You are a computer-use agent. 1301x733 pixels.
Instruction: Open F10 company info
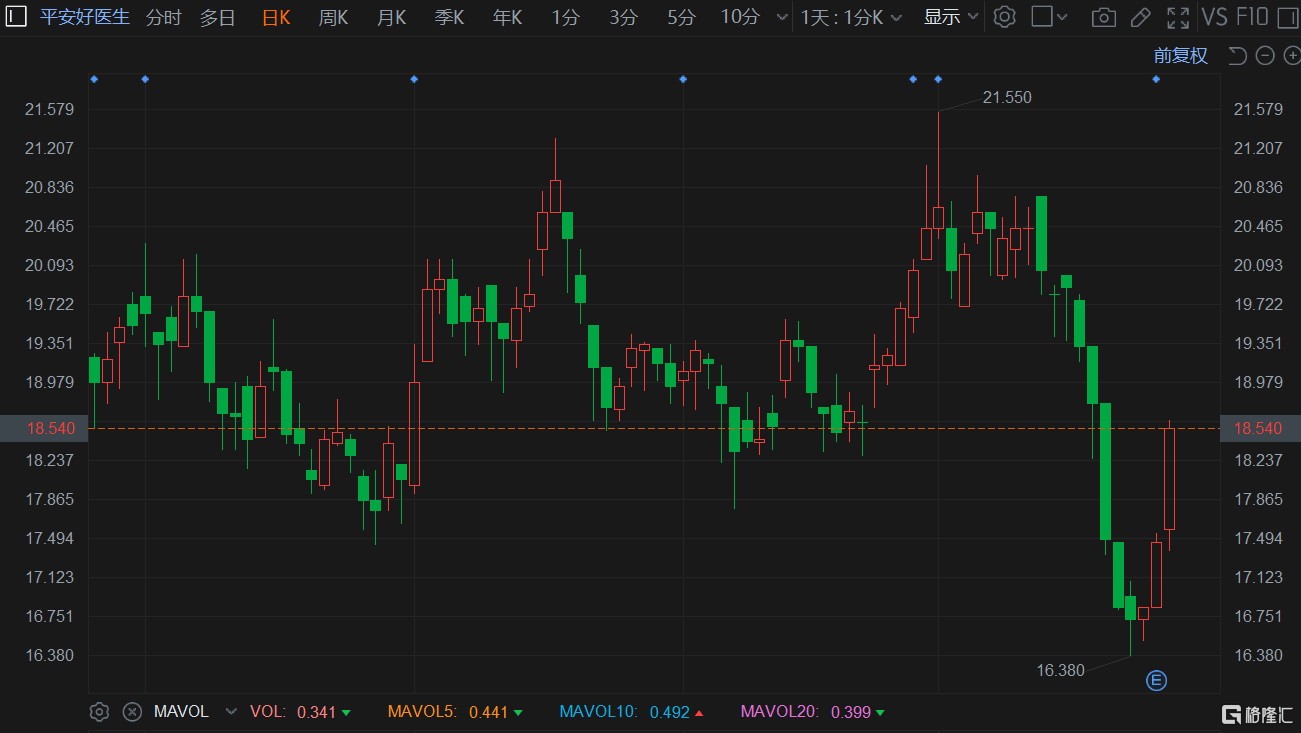1252,17
